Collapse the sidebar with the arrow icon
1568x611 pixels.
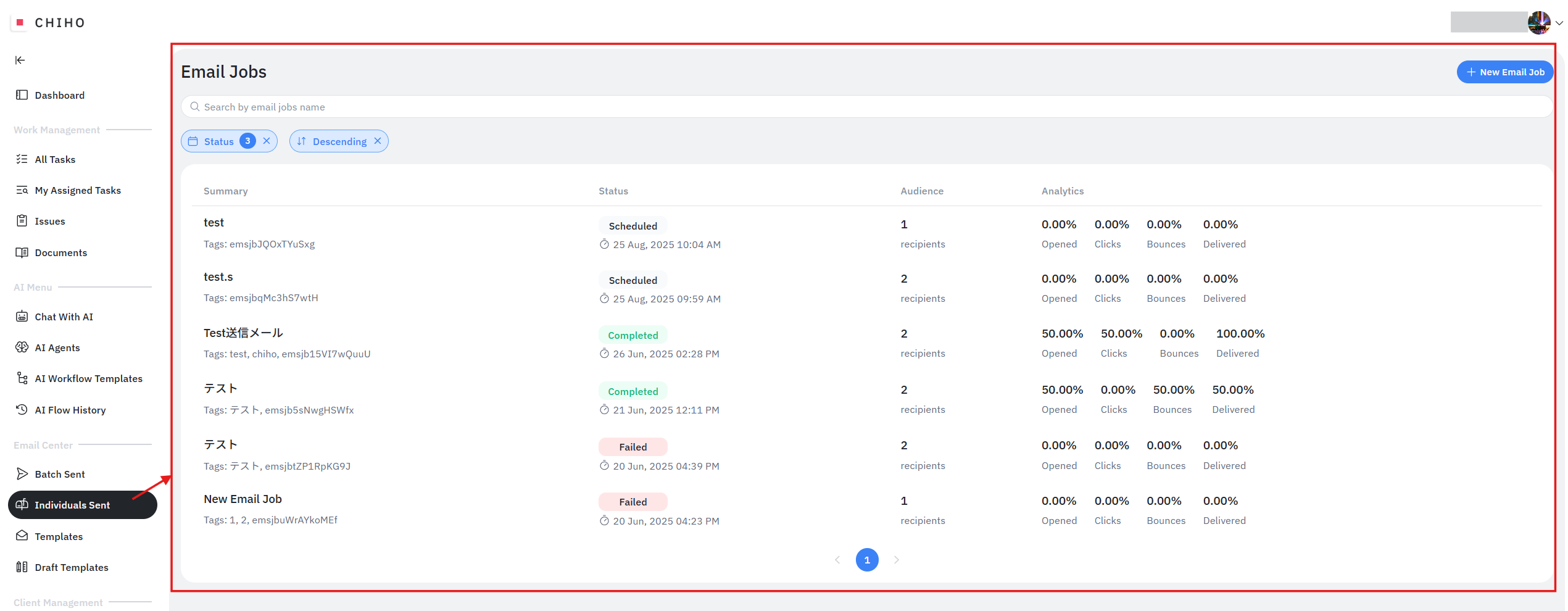click(x=20, y=60)
